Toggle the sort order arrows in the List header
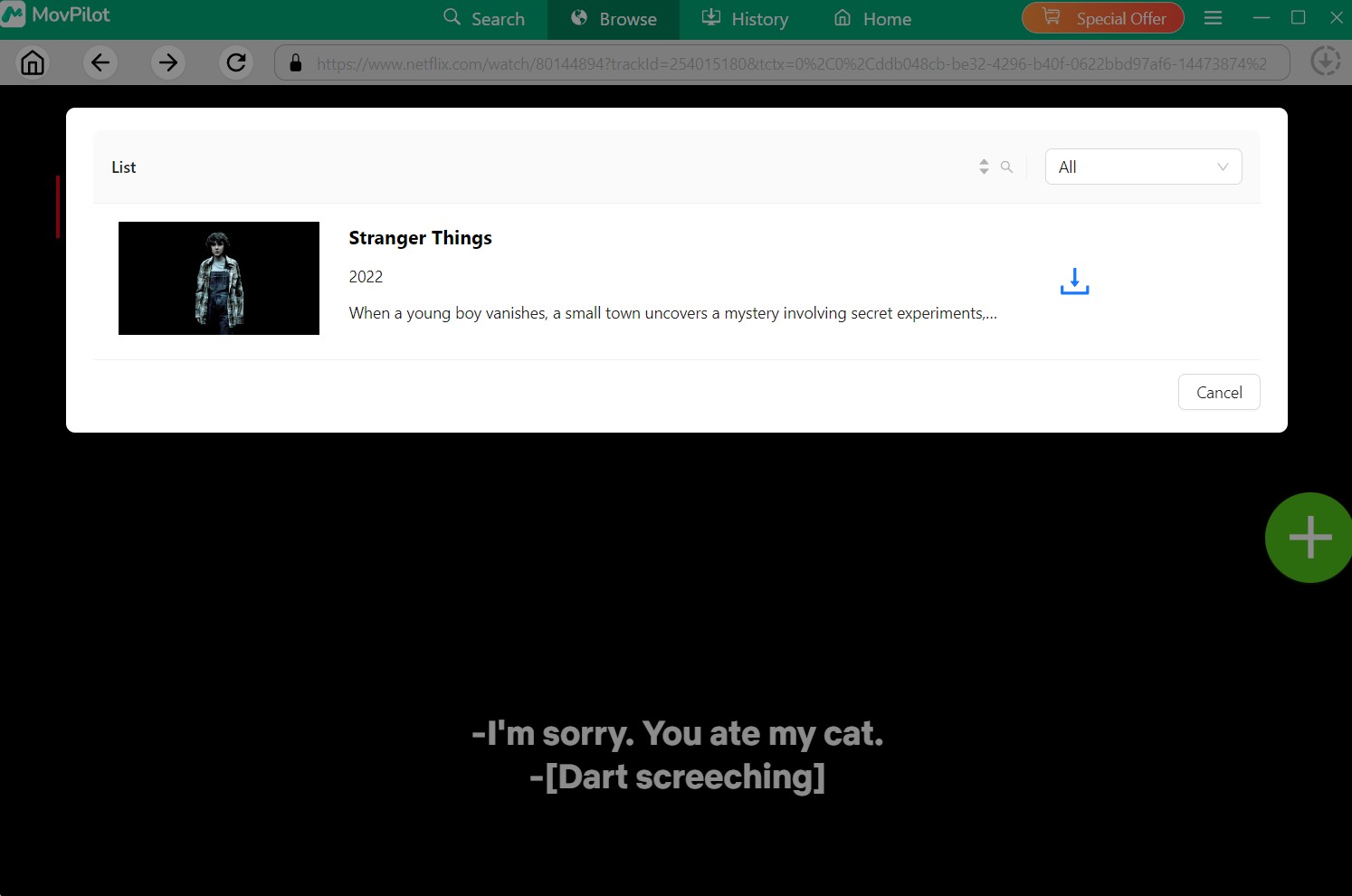The height and width of the screenshot is (896, 1352). click(984, 167)
